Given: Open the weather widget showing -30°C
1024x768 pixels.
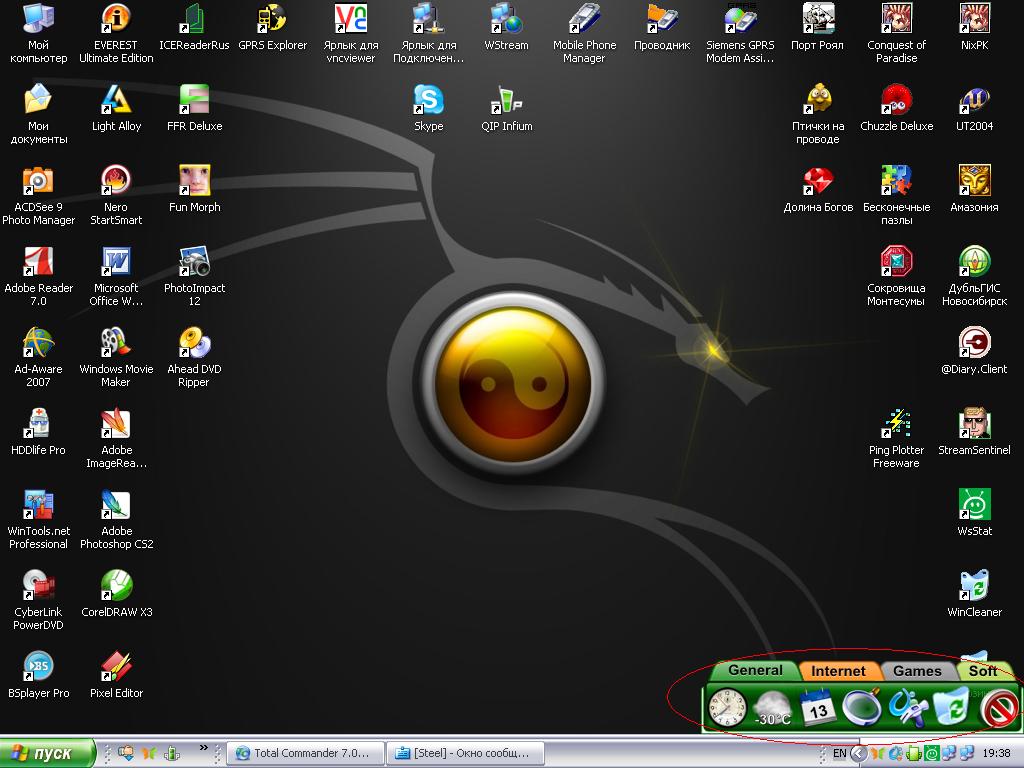Looking at the screenshot, I should point(773,708).
